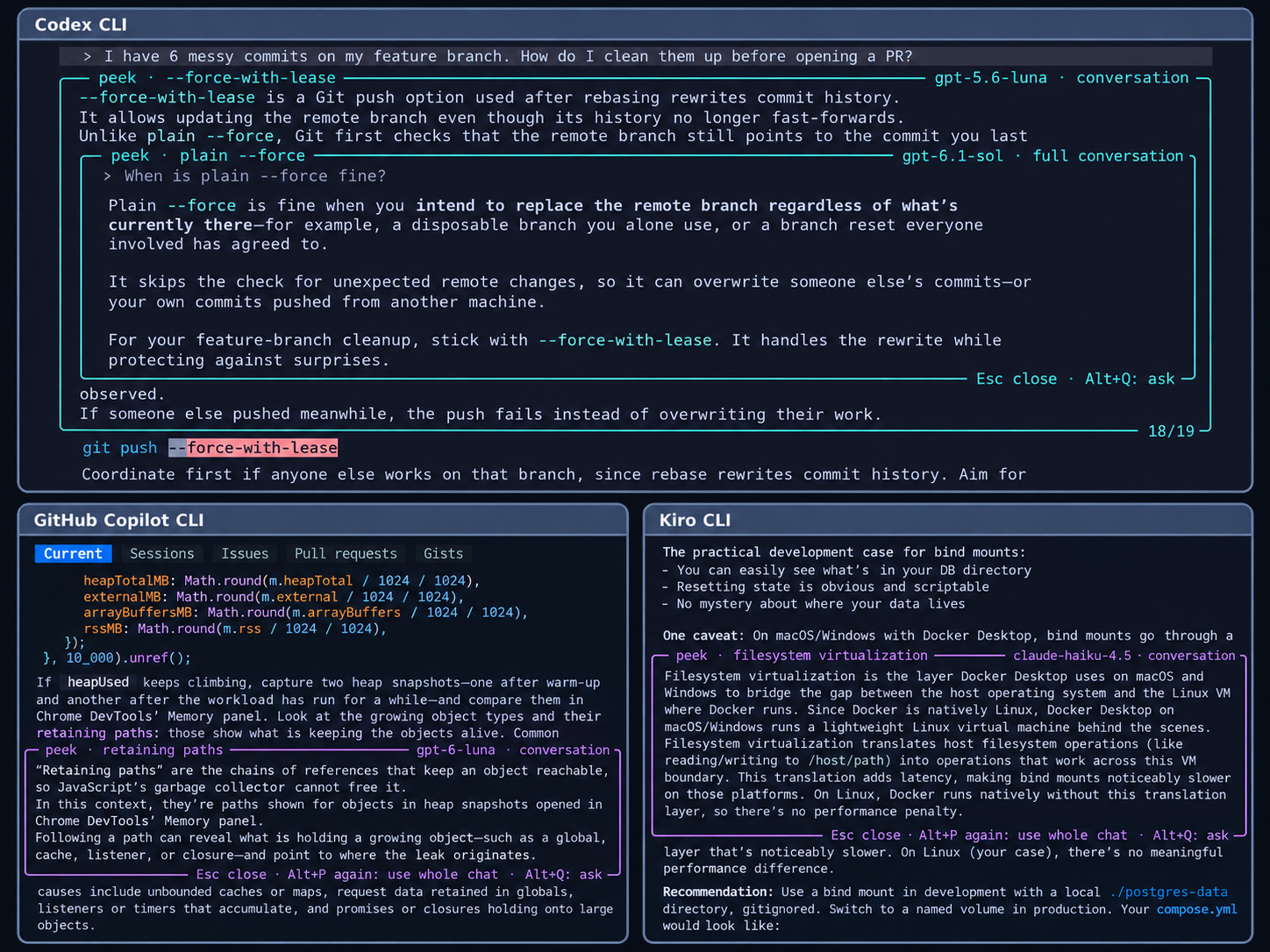Open the Issues tab
This screenshot has height=952, width=1270.
pos(245,554)
